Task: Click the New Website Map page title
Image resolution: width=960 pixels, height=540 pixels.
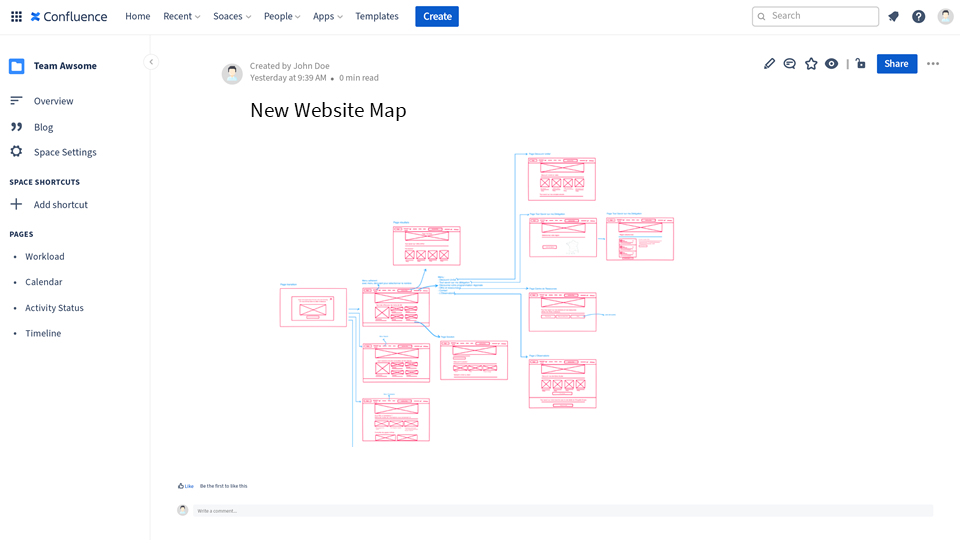Action: pos(328,110)
